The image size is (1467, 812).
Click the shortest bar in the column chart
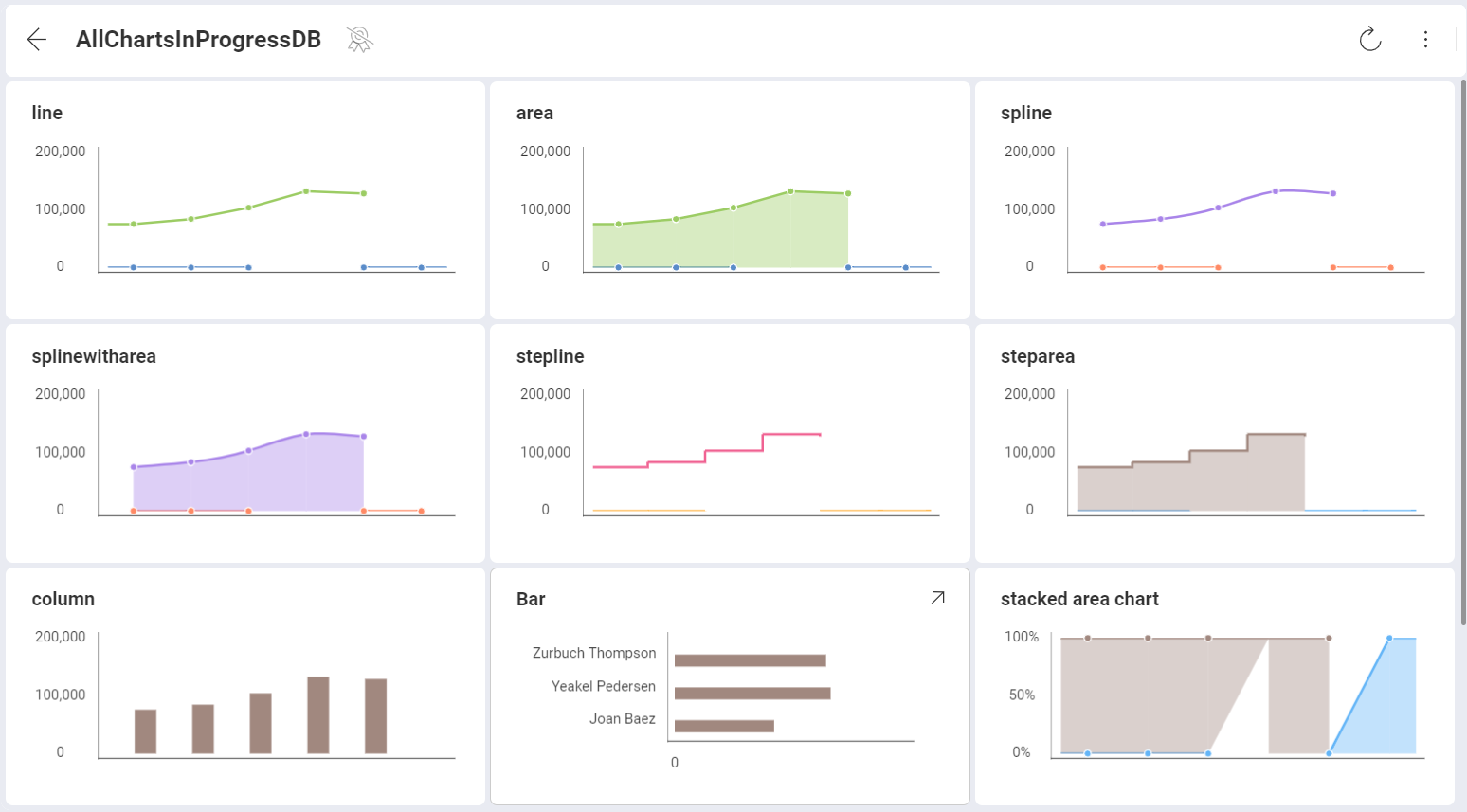pos(145,731)
